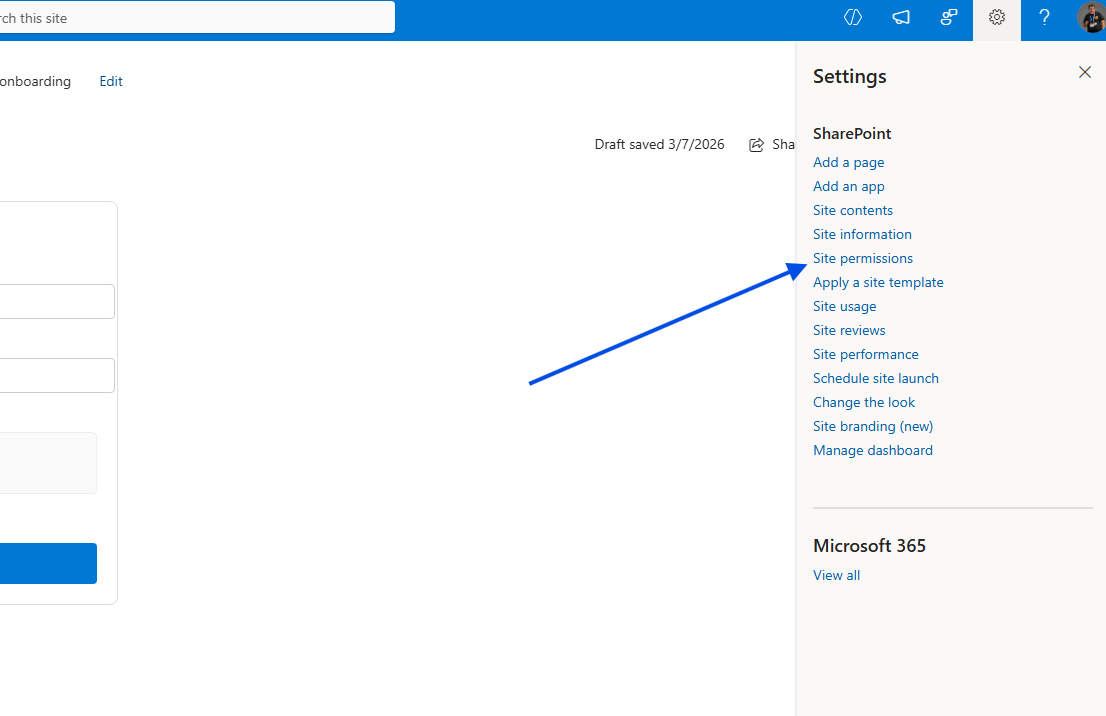The height and width of the screenshot is (716, 1106).
Task: Click the Settings gear icon
Action: tap(996, 17)
